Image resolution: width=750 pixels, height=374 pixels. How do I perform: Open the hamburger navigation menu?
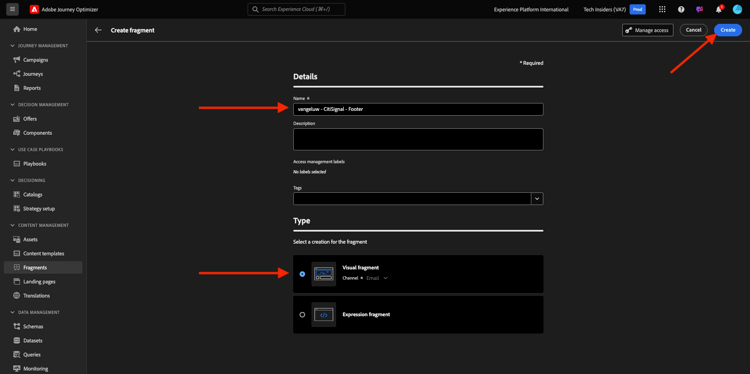12,9
